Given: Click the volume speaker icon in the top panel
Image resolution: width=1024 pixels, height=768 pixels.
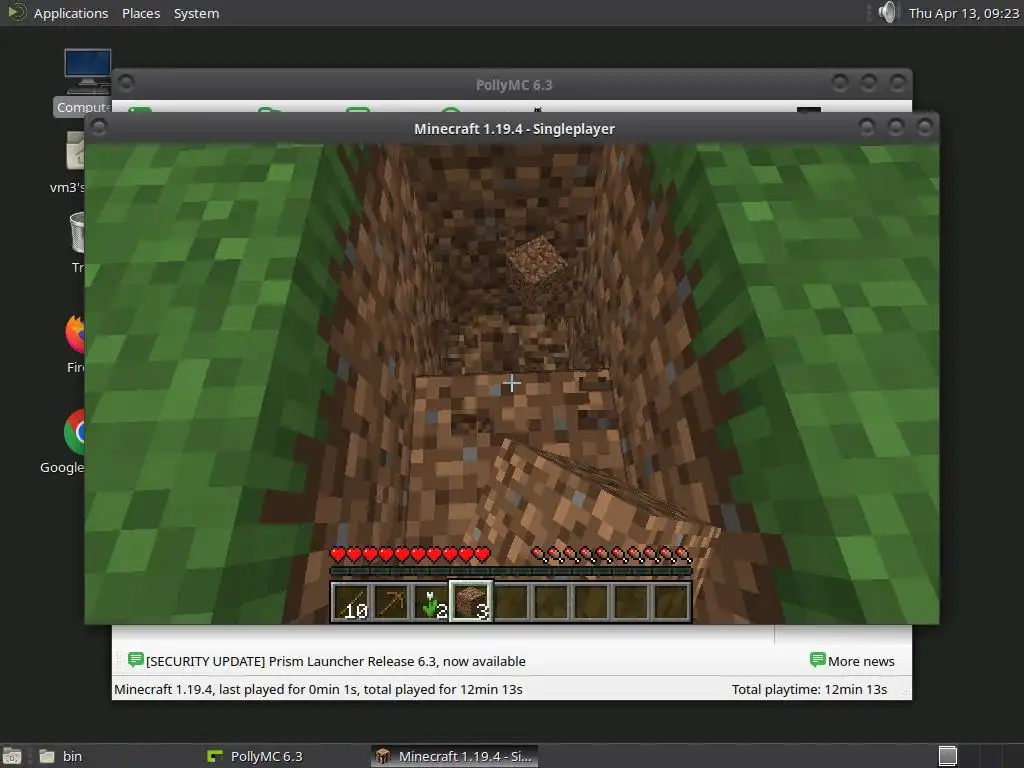Looking at the screenshot, I should [x=889, y=12].
